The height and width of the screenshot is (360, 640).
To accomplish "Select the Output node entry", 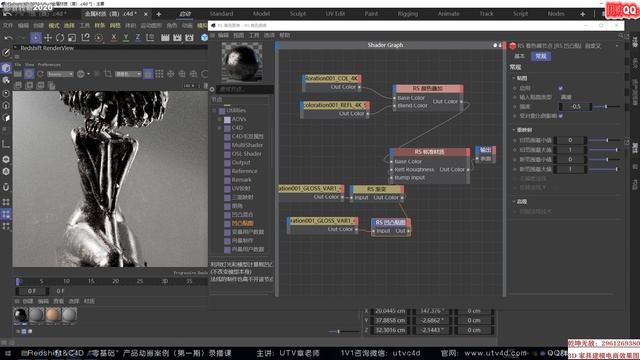I will click(241, 162).
